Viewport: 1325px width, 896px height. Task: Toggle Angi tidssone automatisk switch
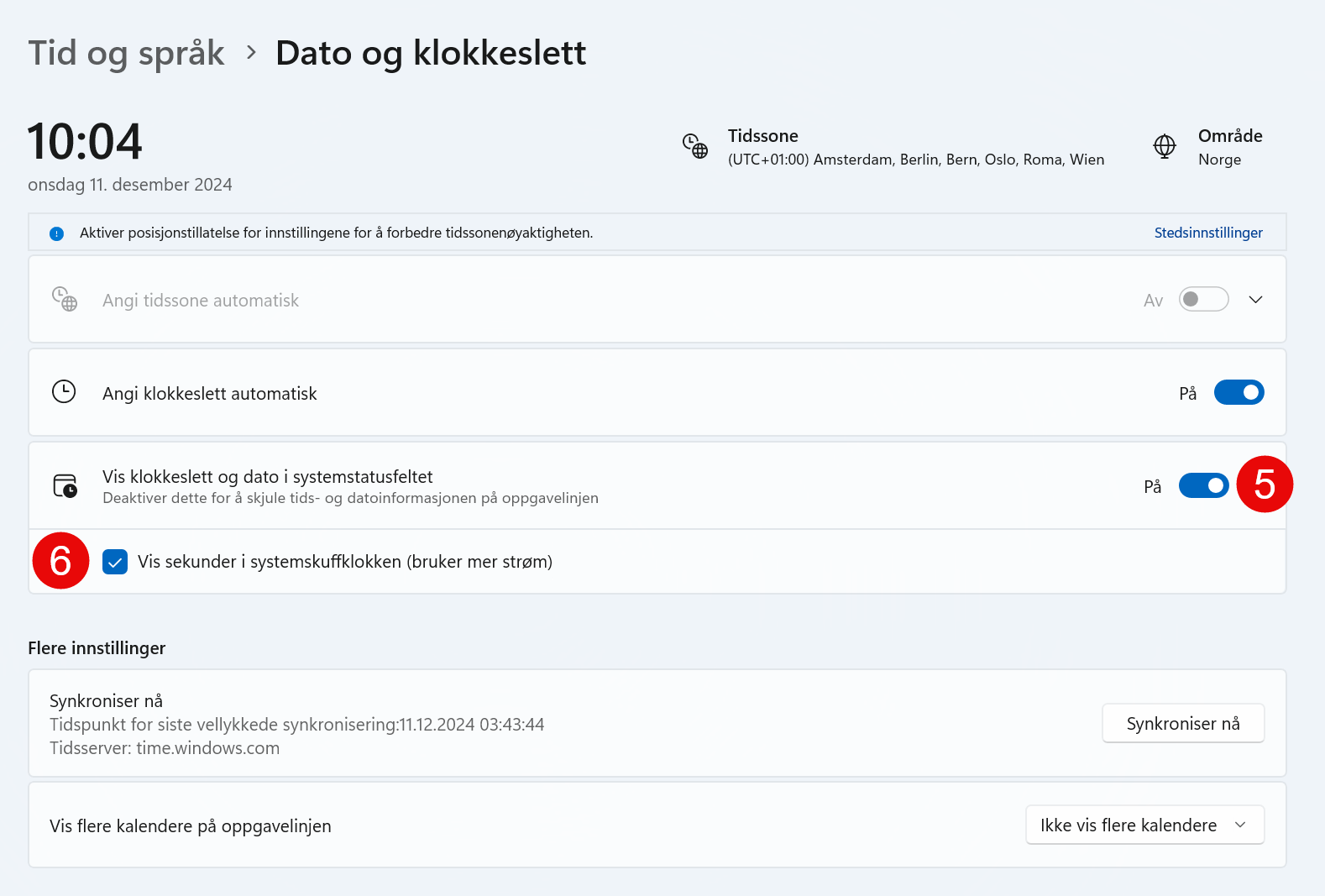1203,299
